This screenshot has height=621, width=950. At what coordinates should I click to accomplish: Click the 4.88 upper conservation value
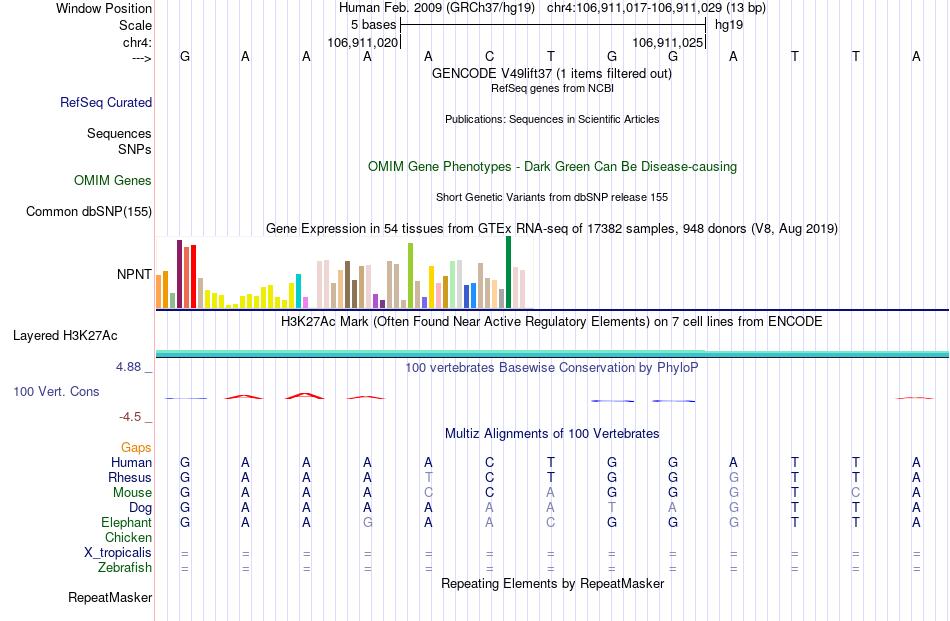128,367
